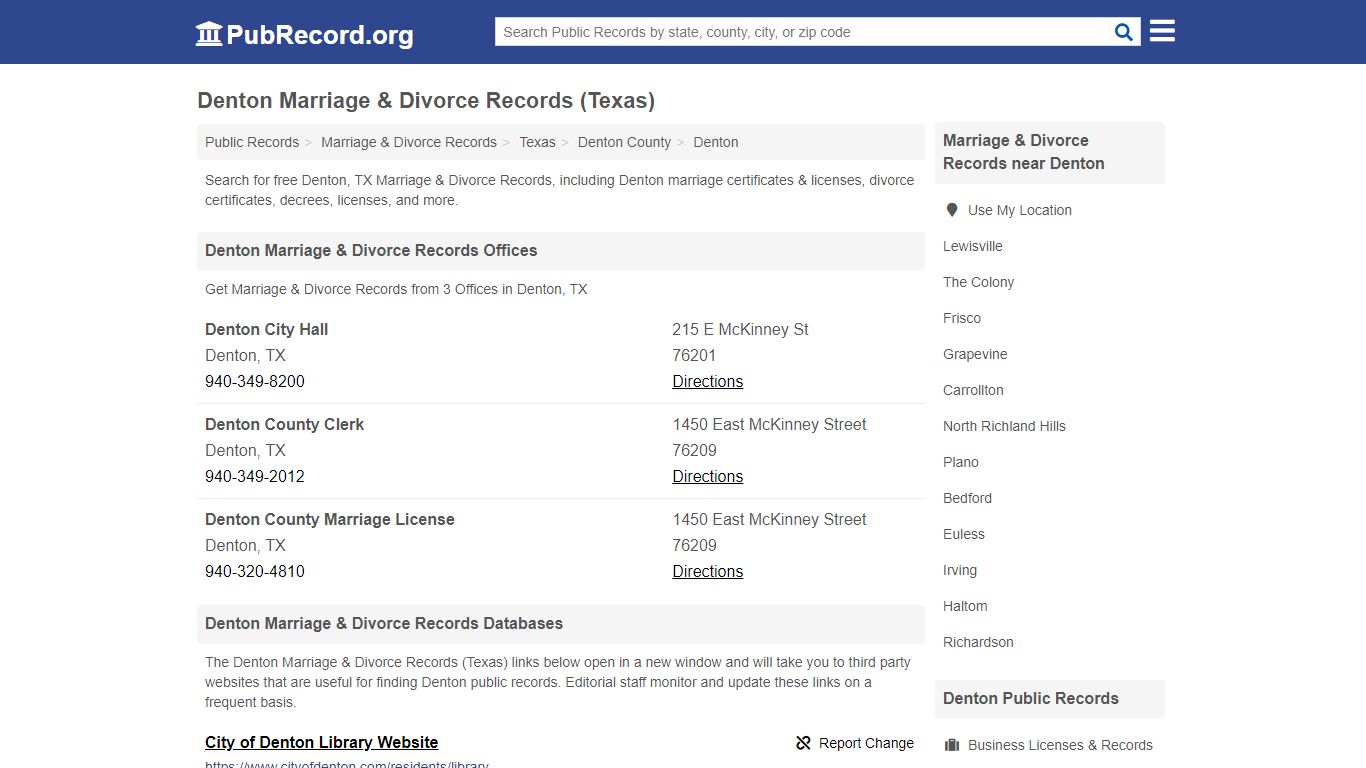The height and width of the screenshot is (768, 1366).
Task: Open Frisco marriage records
Action: 962,318
